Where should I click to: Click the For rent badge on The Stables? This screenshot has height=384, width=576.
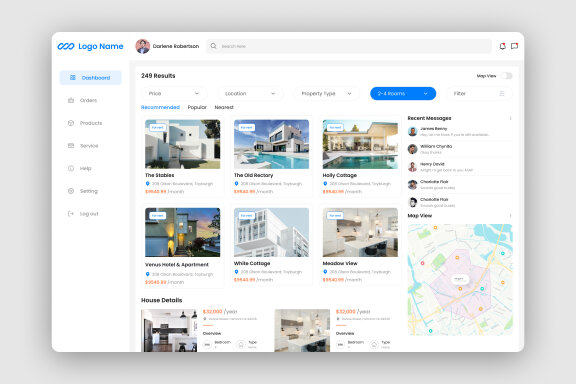[158, 128]
